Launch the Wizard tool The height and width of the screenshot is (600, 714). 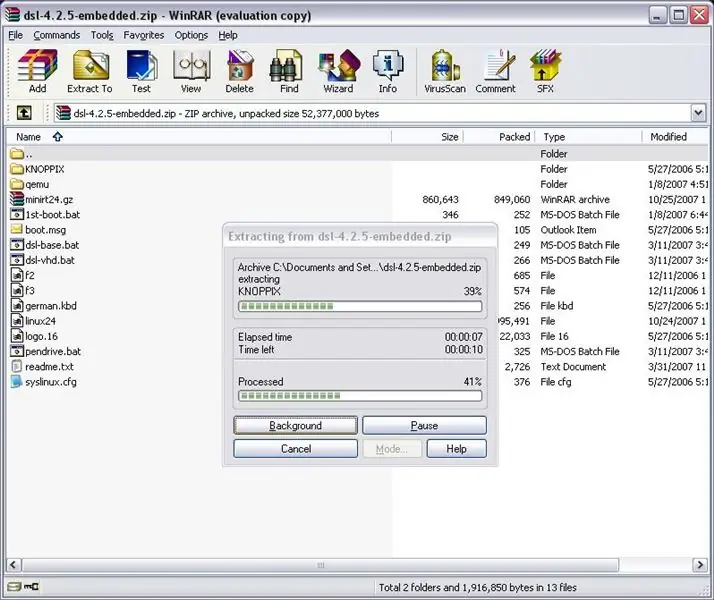click(x=338, y=71)
